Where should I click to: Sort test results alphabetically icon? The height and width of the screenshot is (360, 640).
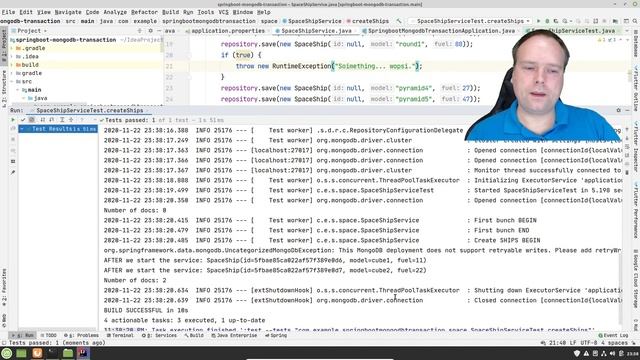coord(42,120)
